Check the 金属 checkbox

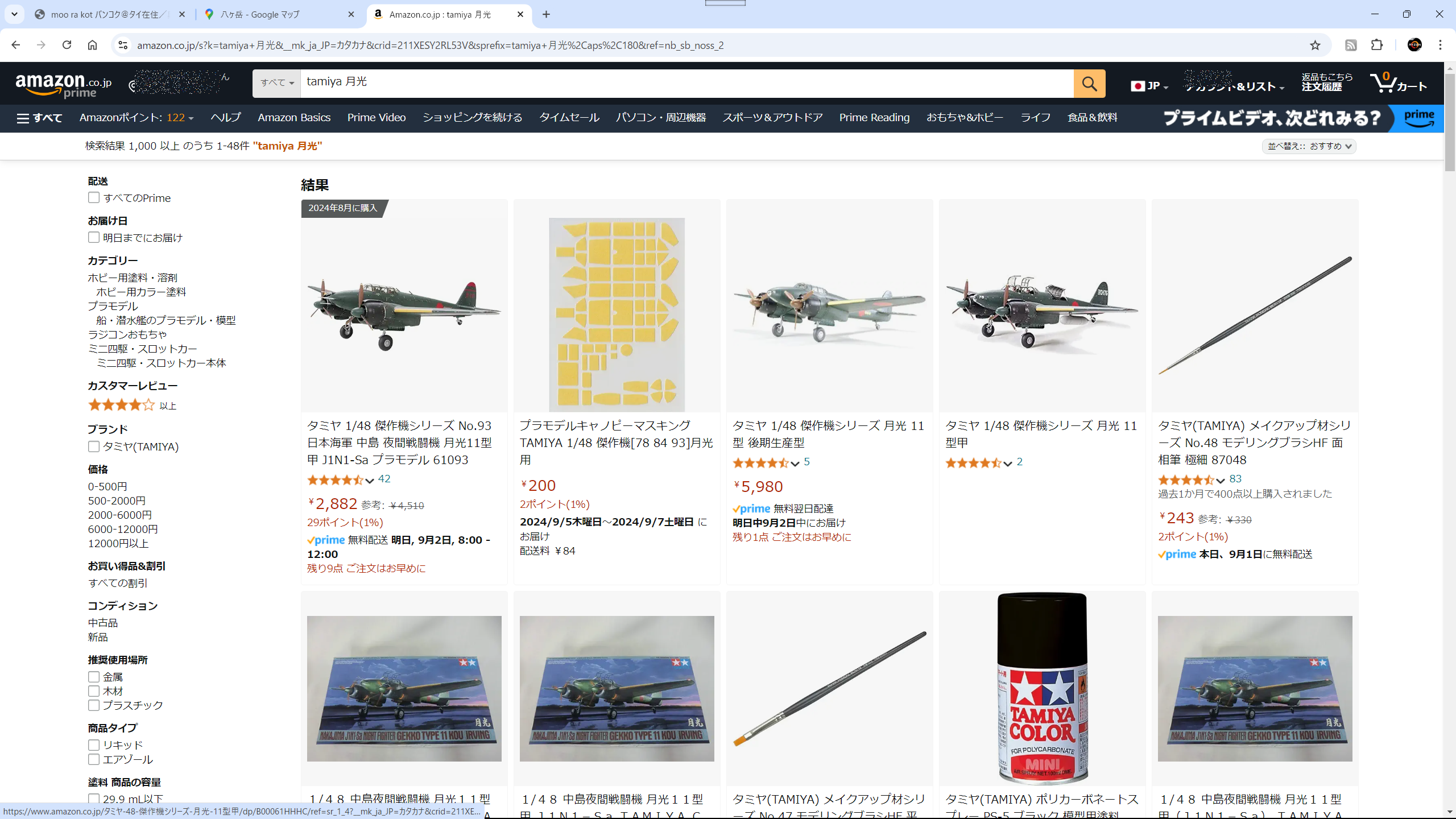pos(94,677)
